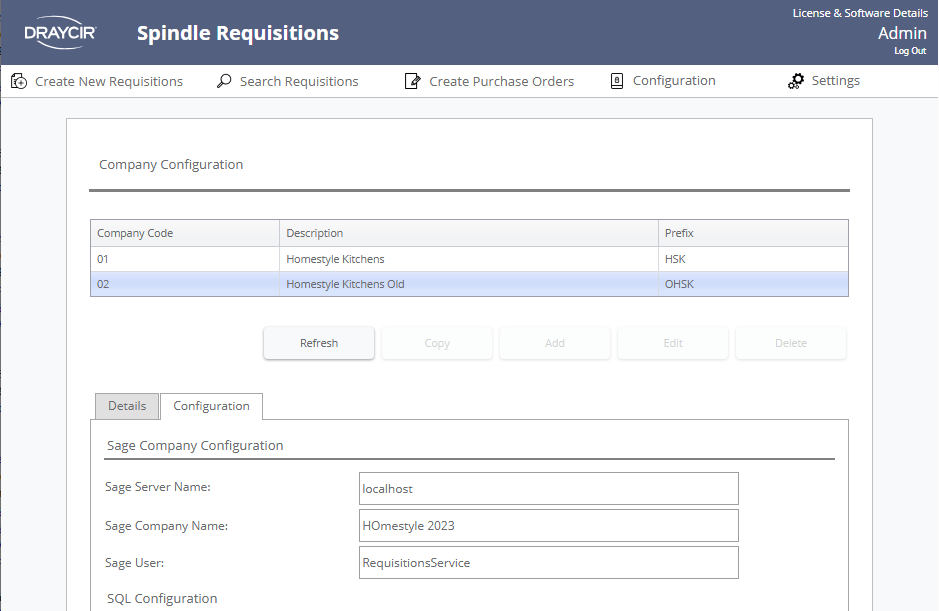The height and width of the screenshot is (611, 939).
Task: Click the Search Requisitions magnifier icon
Action: pyautogui.click(x=224, y=81)
